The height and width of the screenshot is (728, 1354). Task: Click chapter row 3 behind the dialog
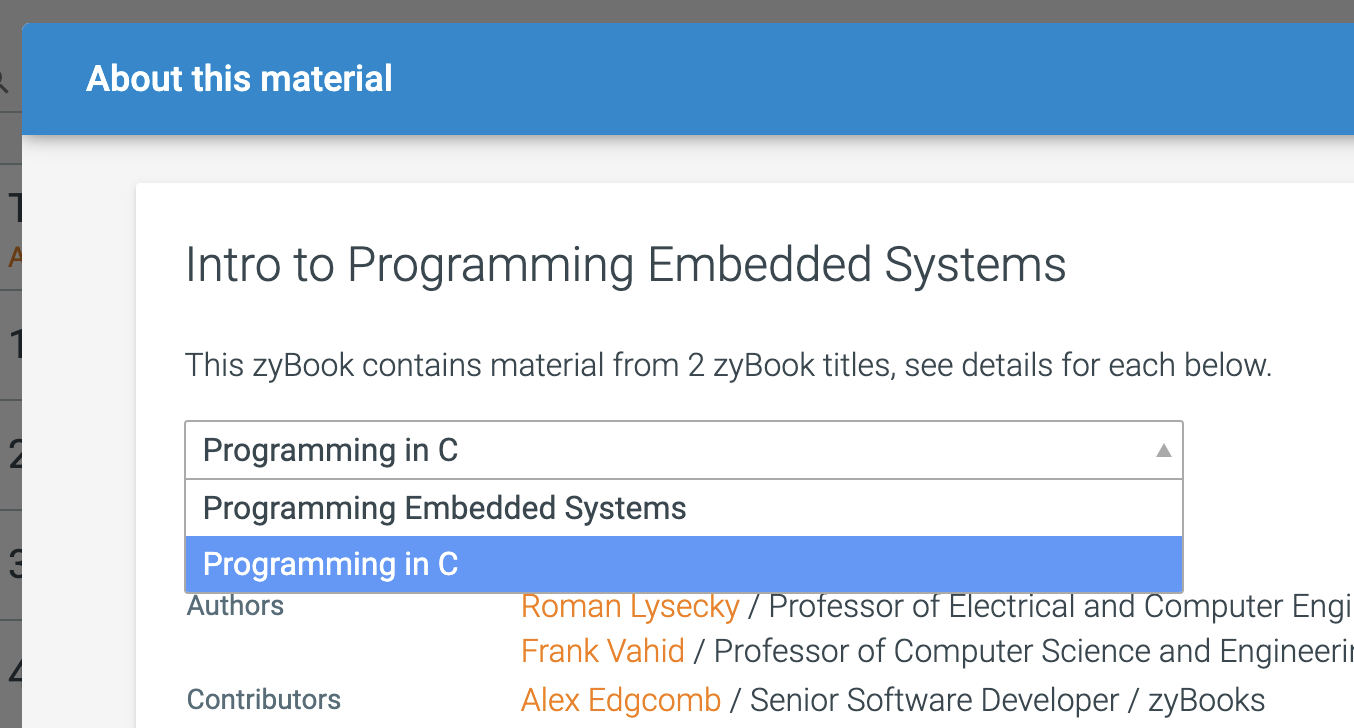11,565
